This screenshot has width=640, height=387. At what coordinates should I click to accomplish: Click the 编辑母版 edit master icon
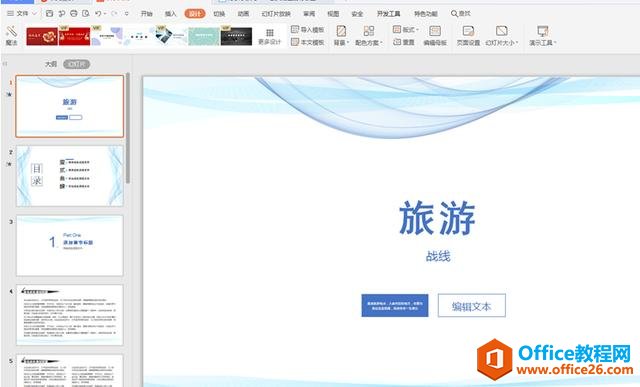click(435, 31)
